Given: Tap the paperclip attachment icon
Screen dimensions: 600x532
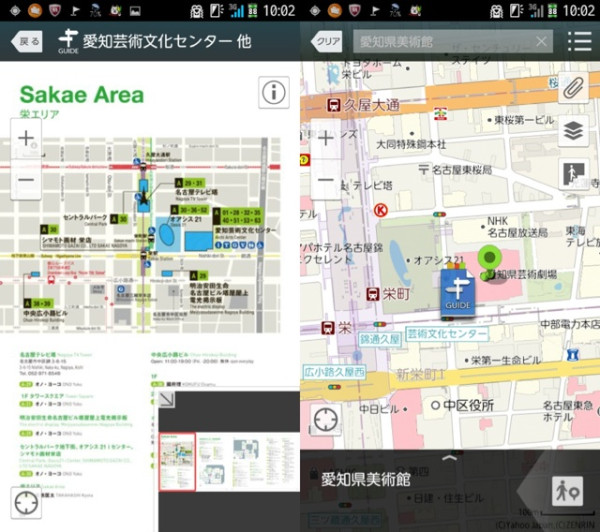Looking at the screenshot, I should (573, 88).
